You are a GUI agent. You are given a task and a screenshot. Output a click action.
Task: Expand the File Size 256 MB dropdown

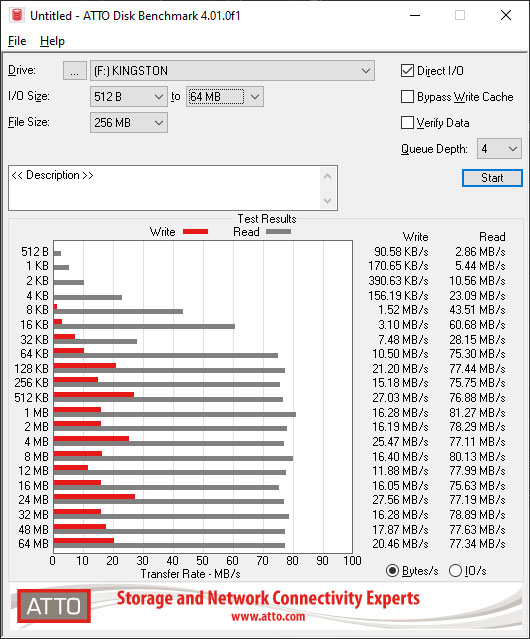pyautogui.click(x=129, y=123)
